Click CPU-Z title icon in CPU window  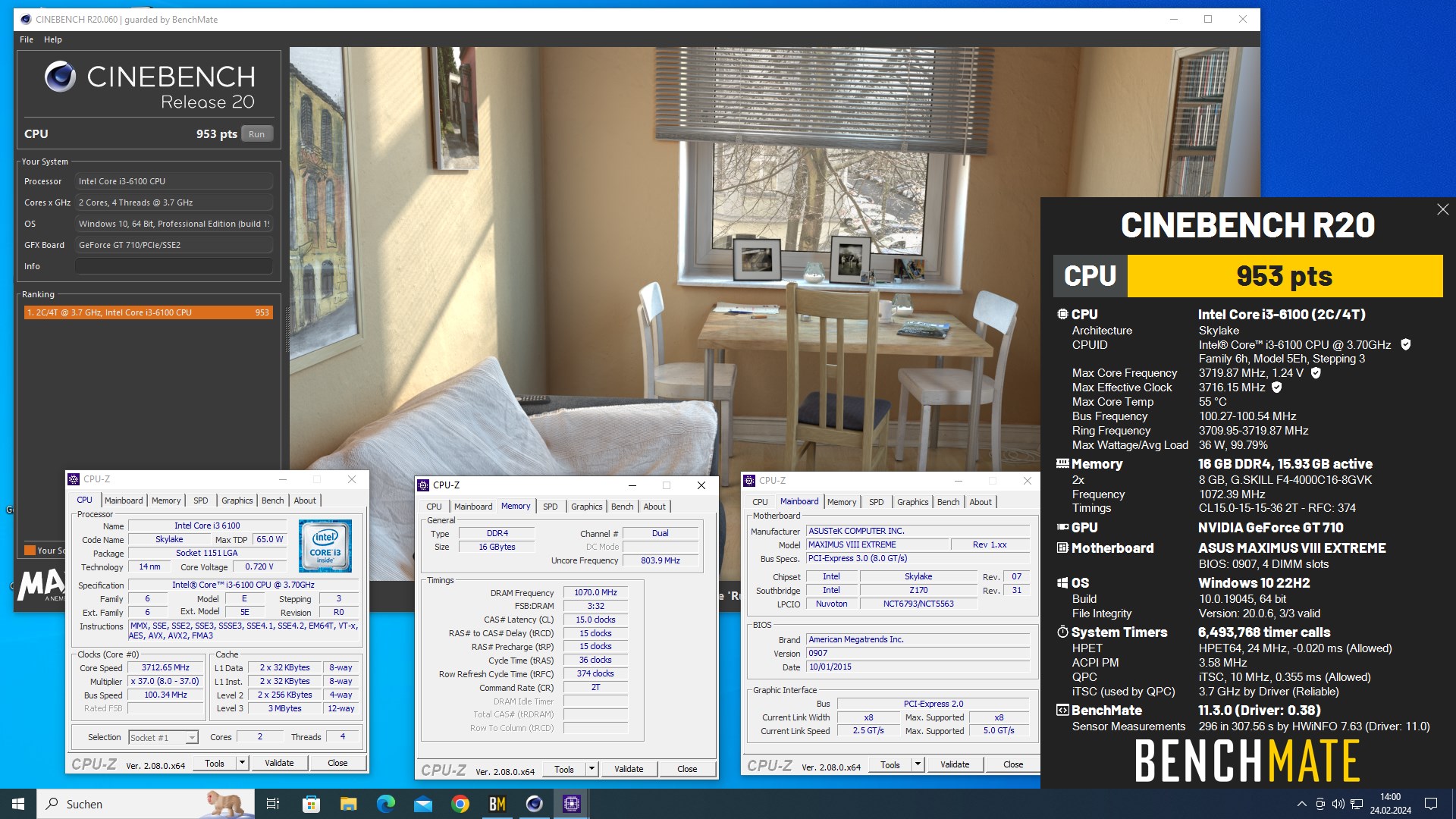74,479
